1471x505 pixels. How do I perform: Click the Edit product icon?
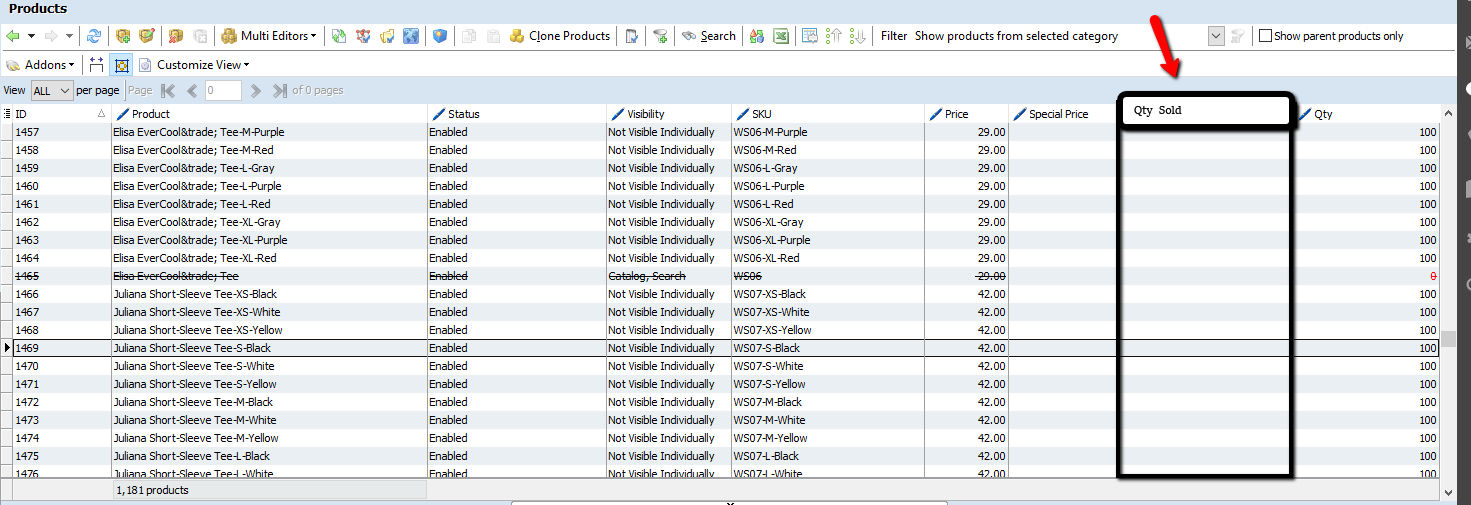(147, 36)
